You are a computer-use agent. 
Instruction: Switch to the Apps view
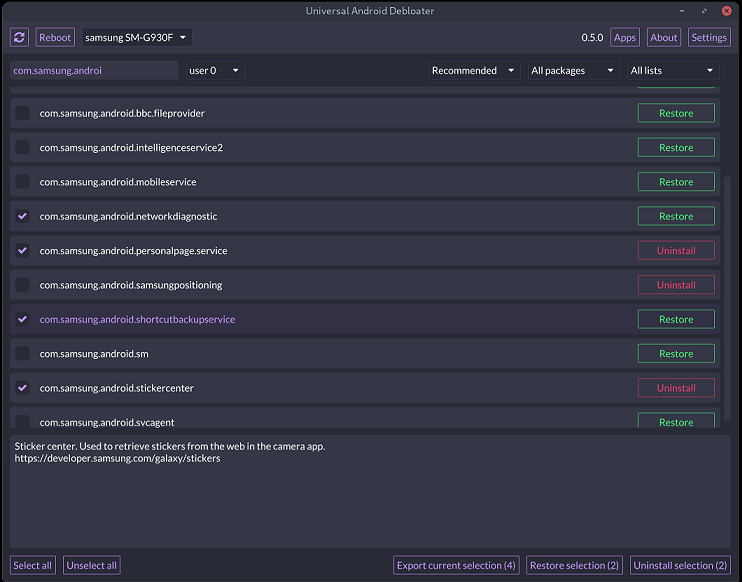(x=625, y=37)
